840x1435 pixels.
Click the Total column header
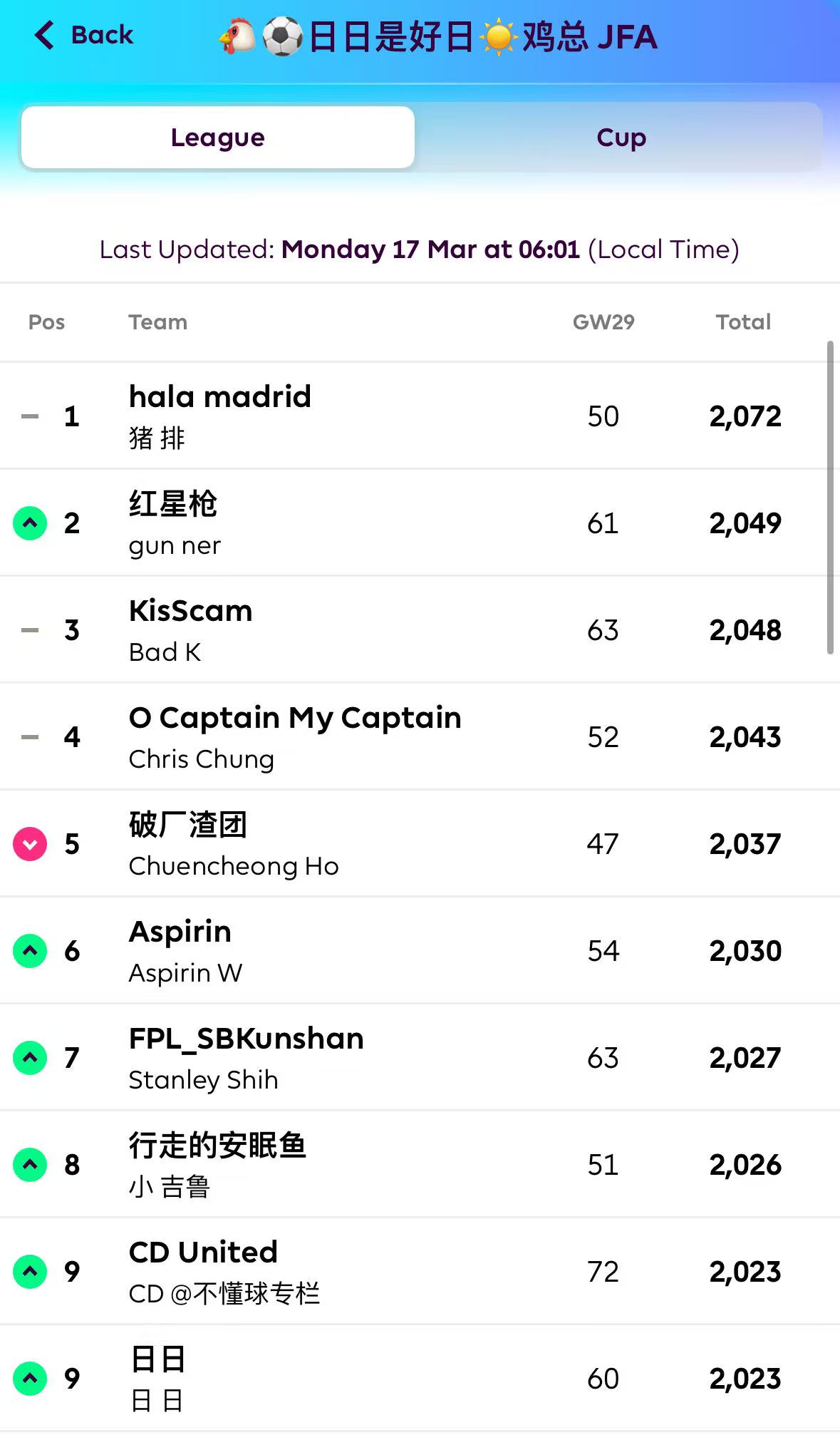[x=743, y=322]
